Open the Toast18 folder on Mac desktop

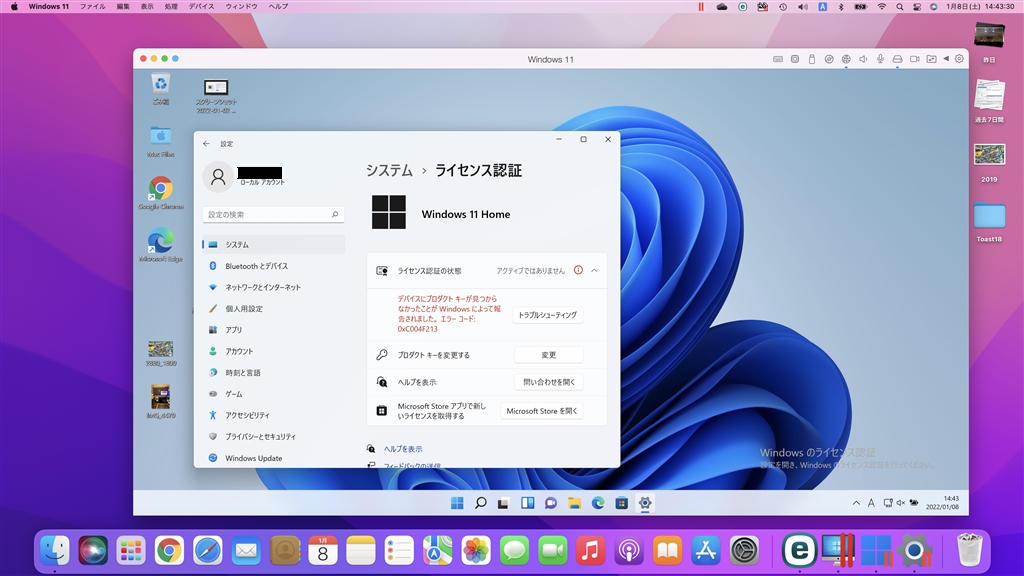coord(989,221)
